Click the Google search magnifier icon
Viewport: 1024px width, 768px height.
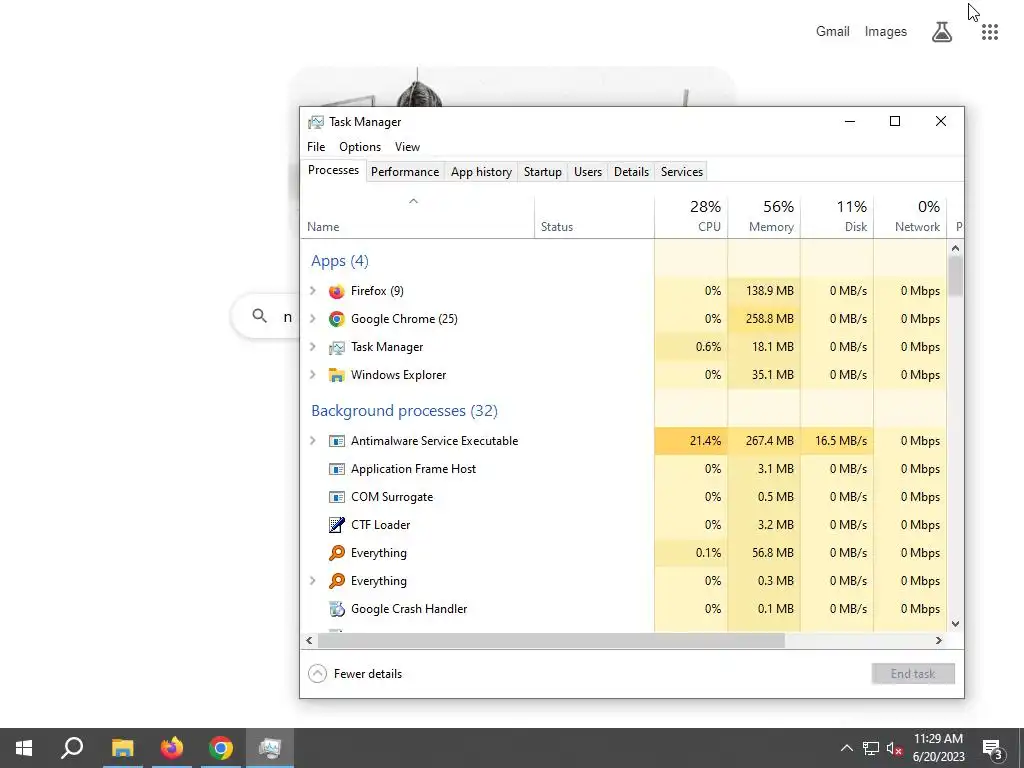pyautogui.click(x=259, y=316)
